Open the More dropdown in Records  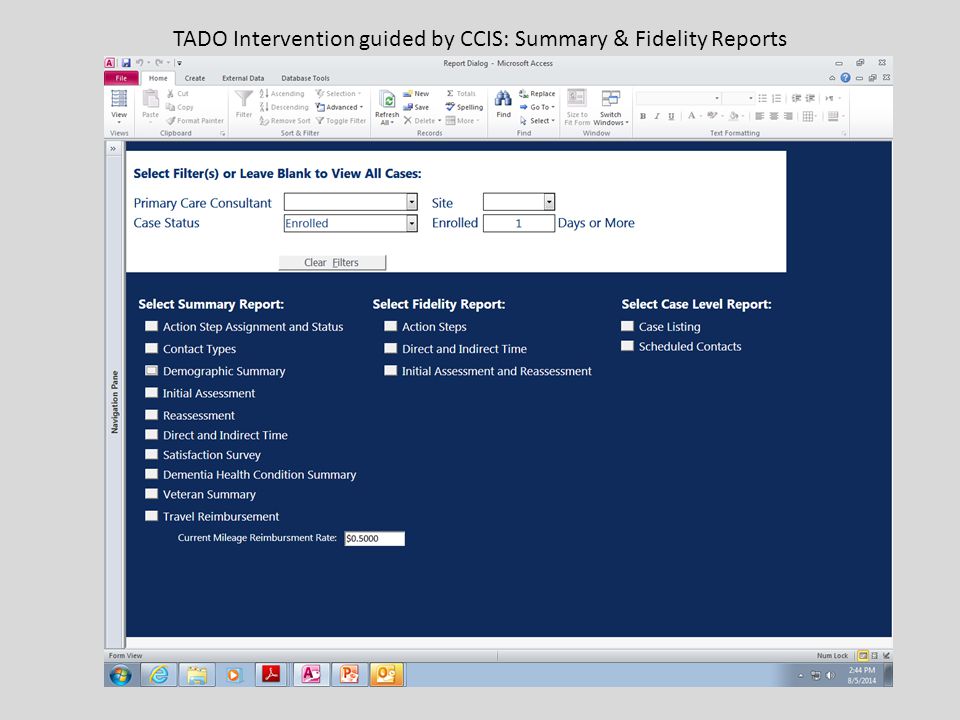(x=462, y=121)
